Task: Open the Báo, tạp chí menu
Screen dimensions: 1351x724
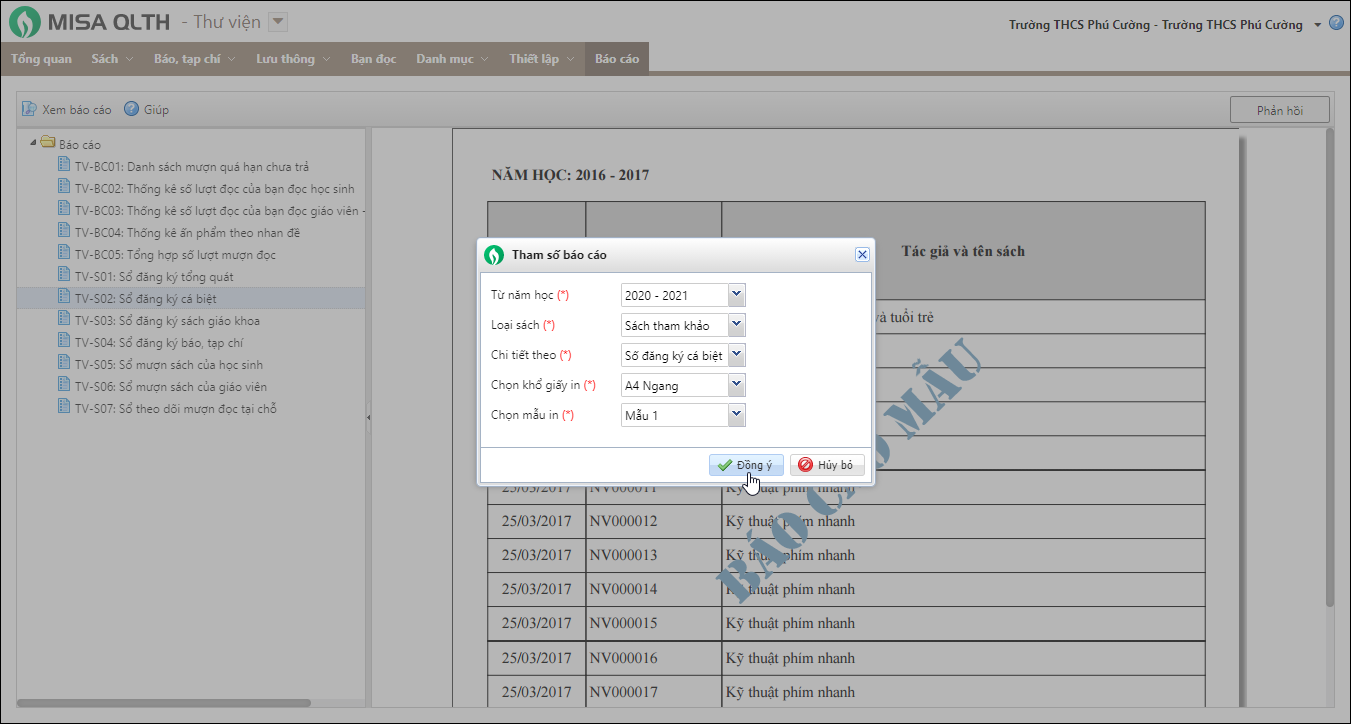Action: click(195, 59)
